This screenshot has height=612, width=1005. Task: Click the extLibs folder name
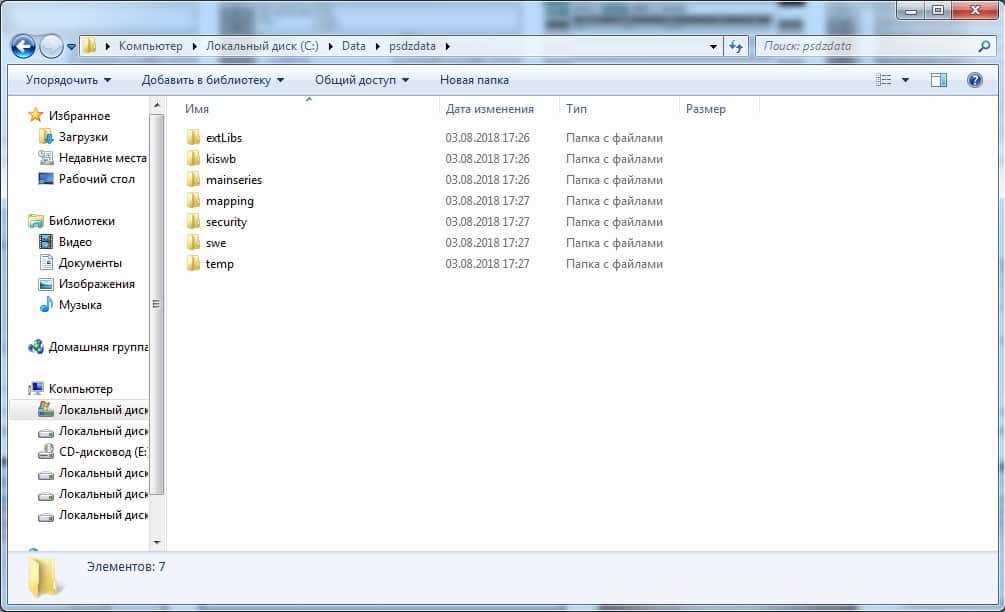(224, 138)
